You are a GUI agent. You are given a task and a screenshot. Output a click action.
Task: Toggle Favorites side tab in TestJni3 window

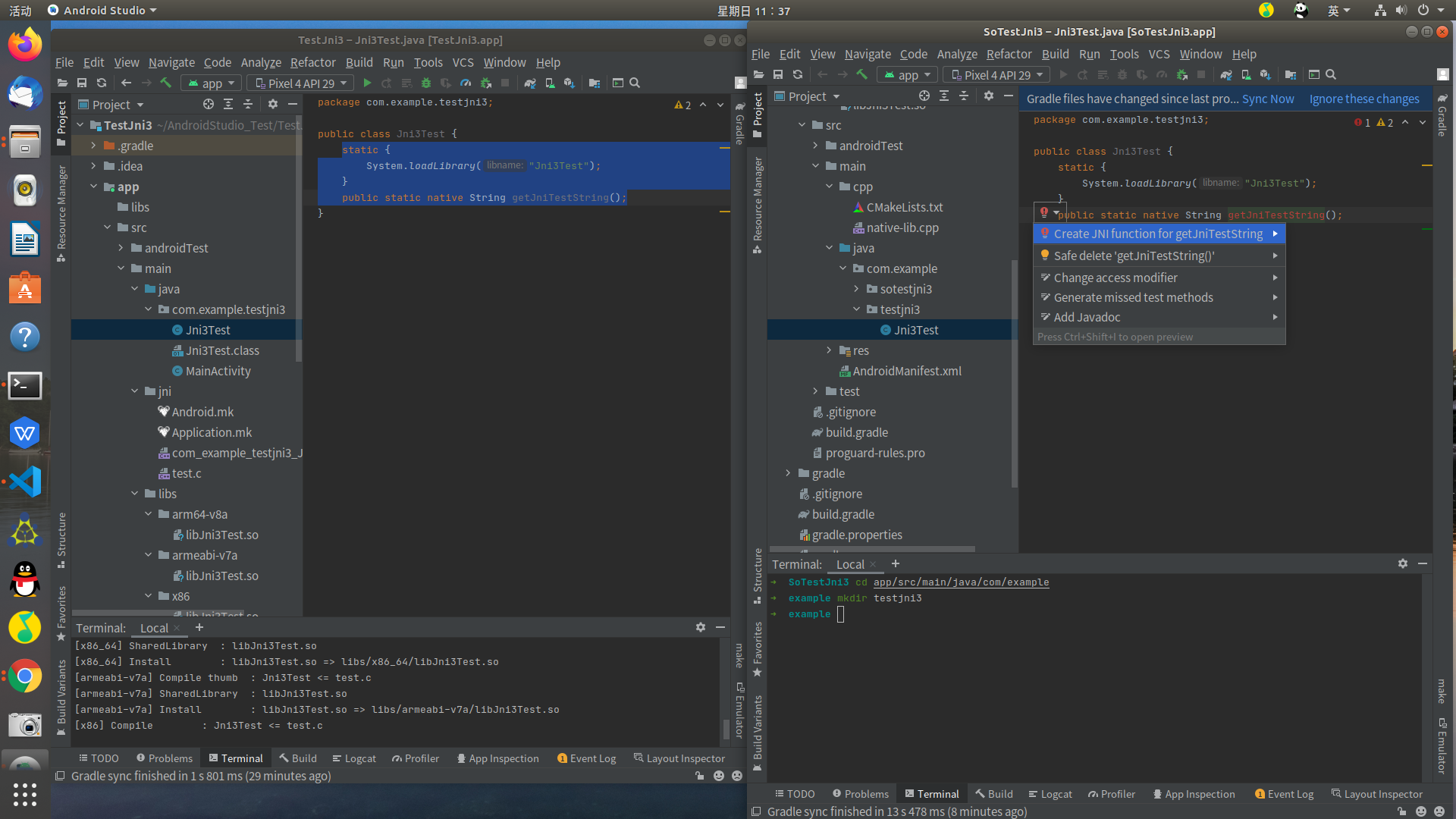(61, 613)
